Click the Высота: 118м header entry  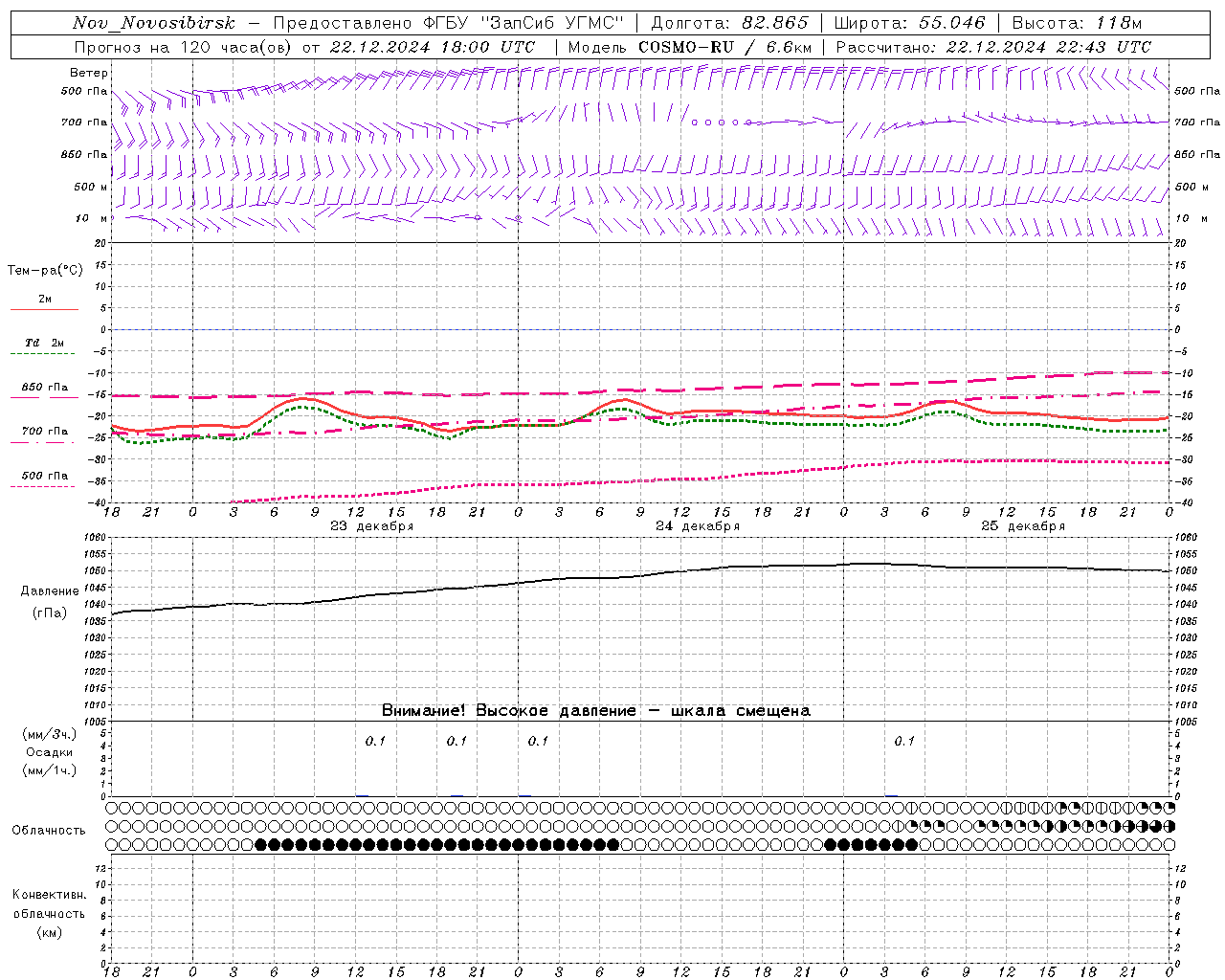tap(1077, 23)
